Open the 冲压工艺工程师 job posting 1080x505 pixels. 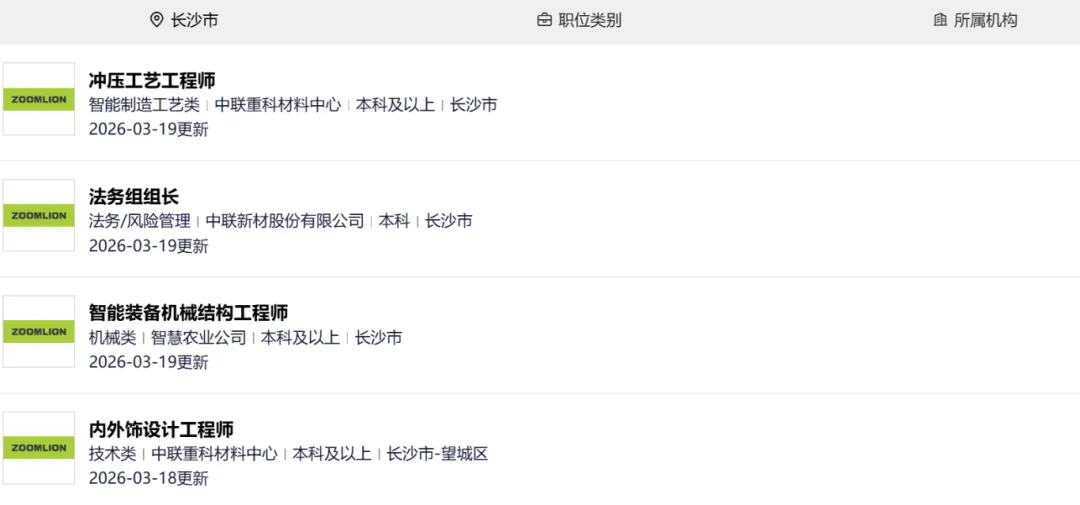(152, 80)
